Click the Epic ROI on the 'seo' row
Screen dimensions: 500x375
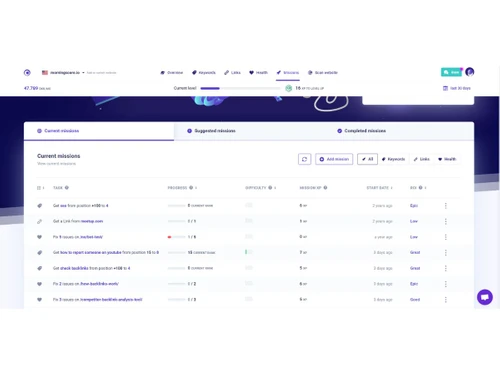point(414,206)
